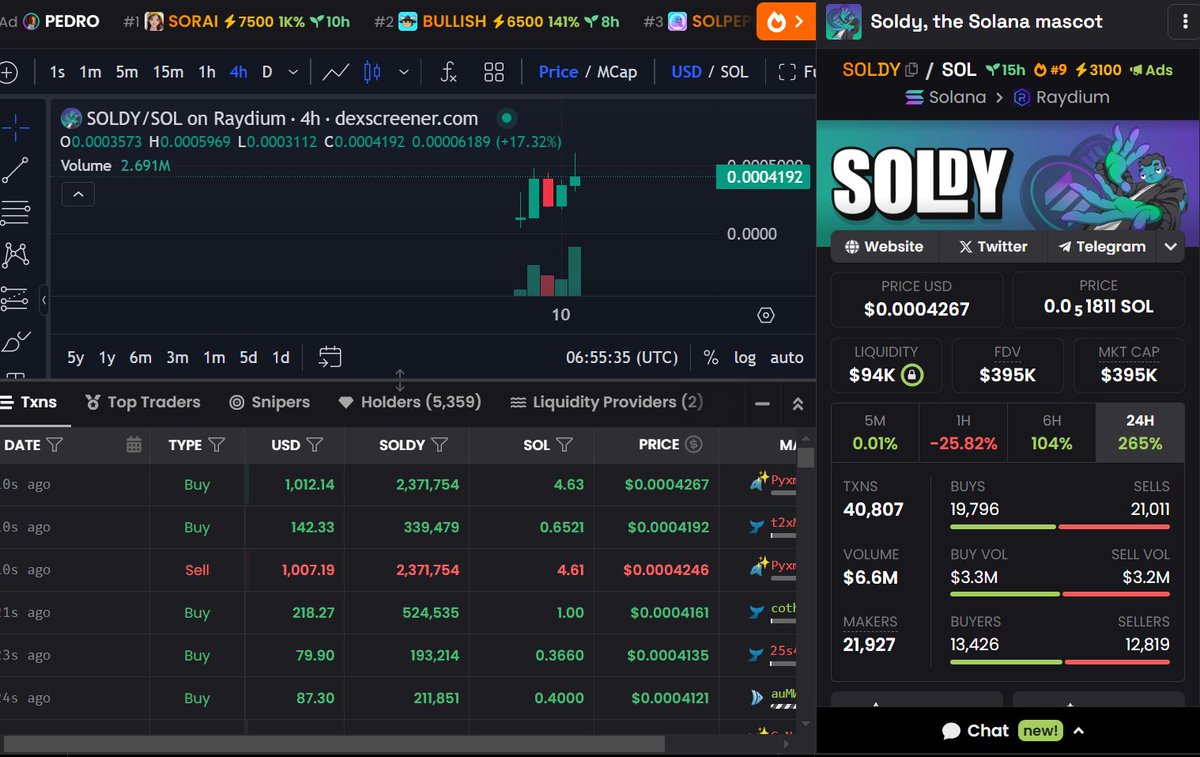The height and width of the screenshot is (757, 1200).
Task: Select the 4h chart interval
Action: click(x=238, y=72)
